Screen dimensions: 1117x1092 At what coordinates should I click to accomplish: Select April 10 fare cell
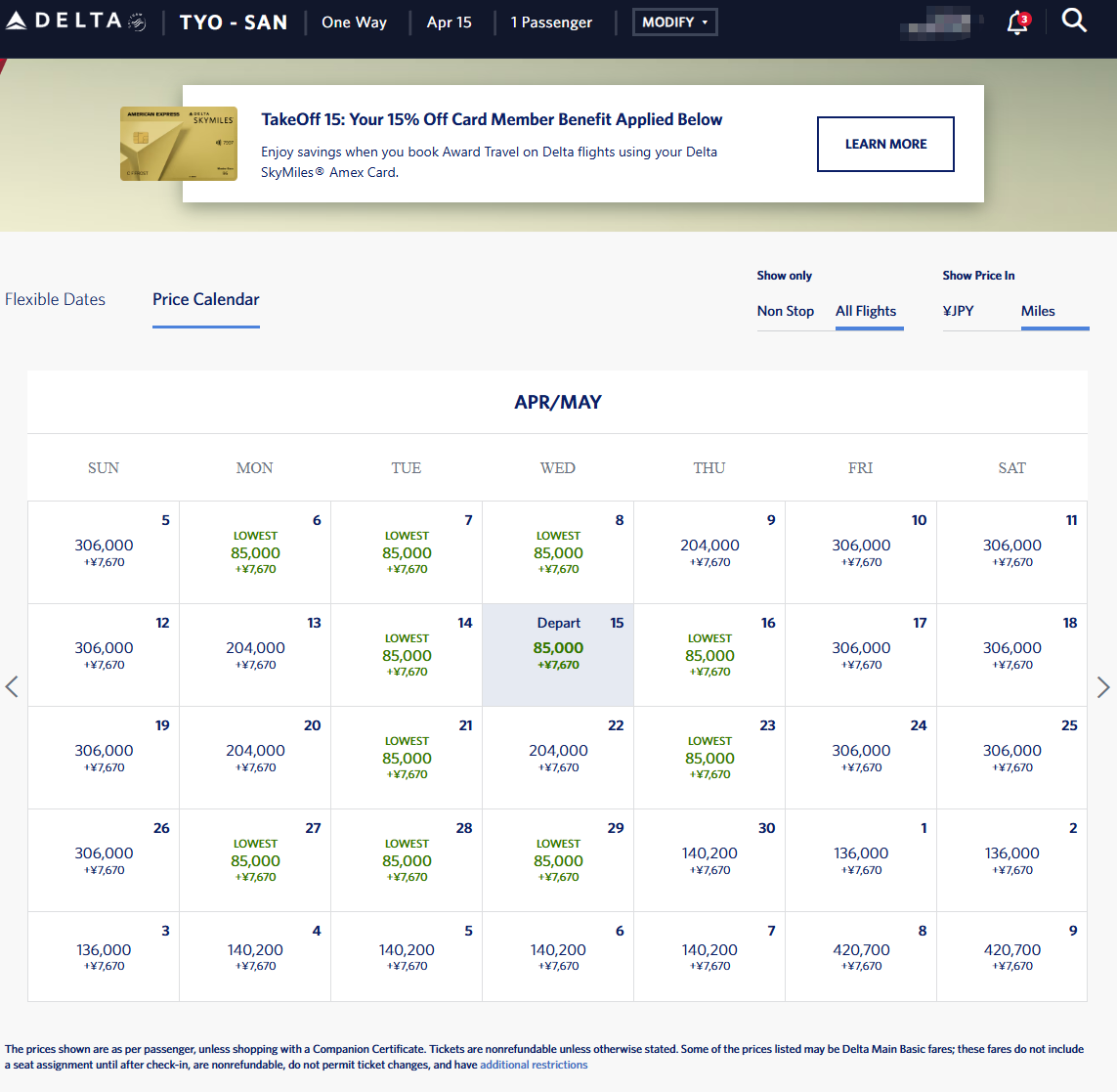[x=861, y=552]
